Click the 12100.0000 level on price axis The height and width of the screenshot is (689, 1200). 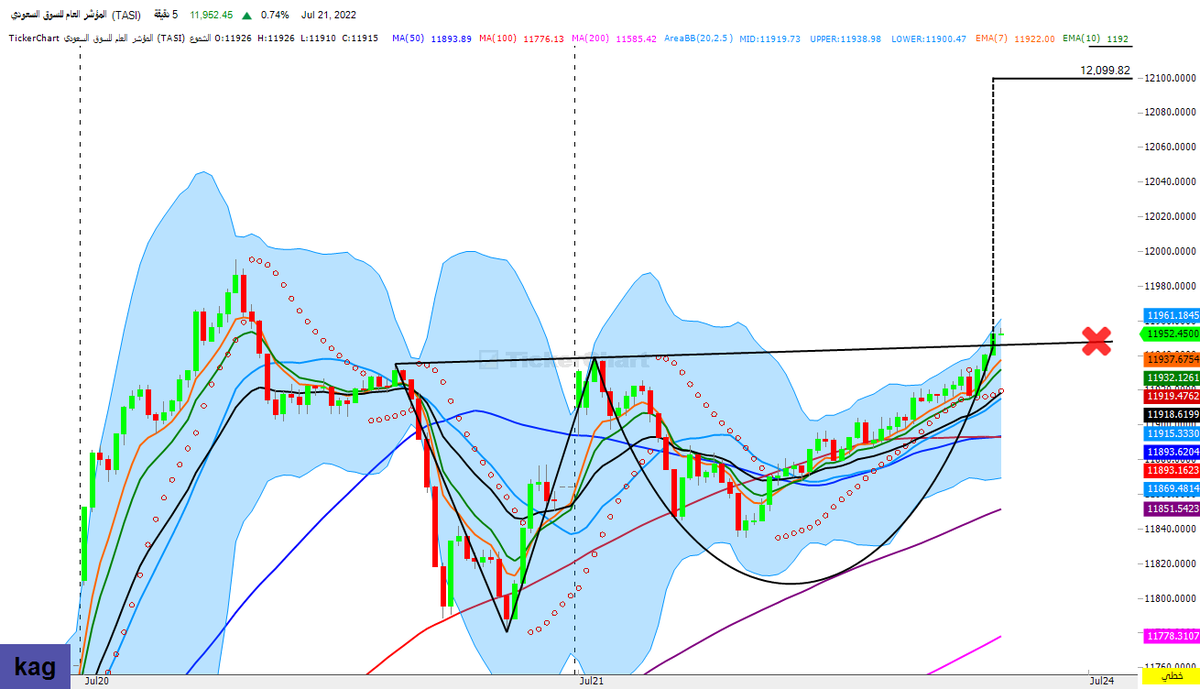(x=1170, y=77)
